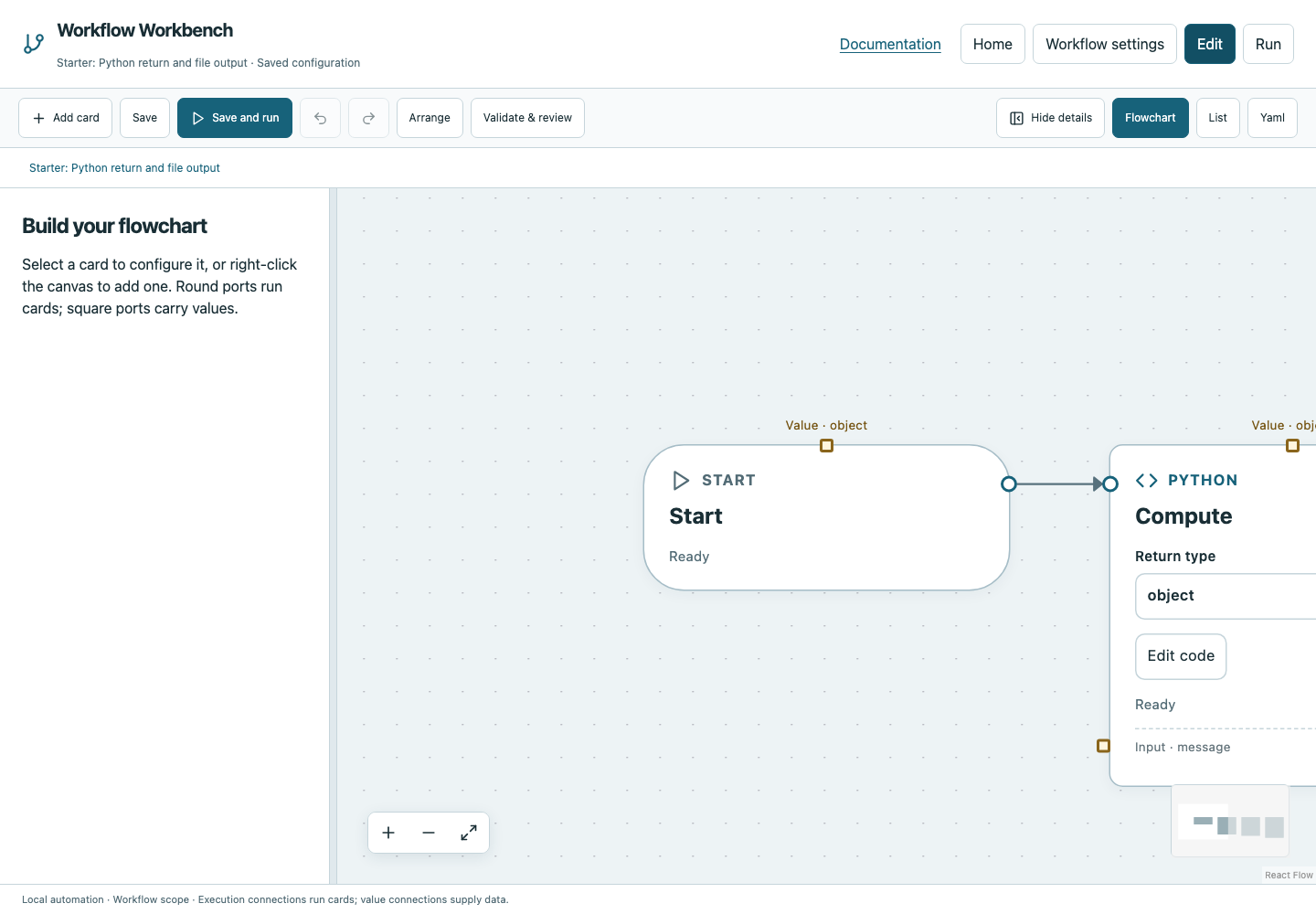Click the Arrange button
Viewport: 1316px width, 914px height.
tap(430, 118)
